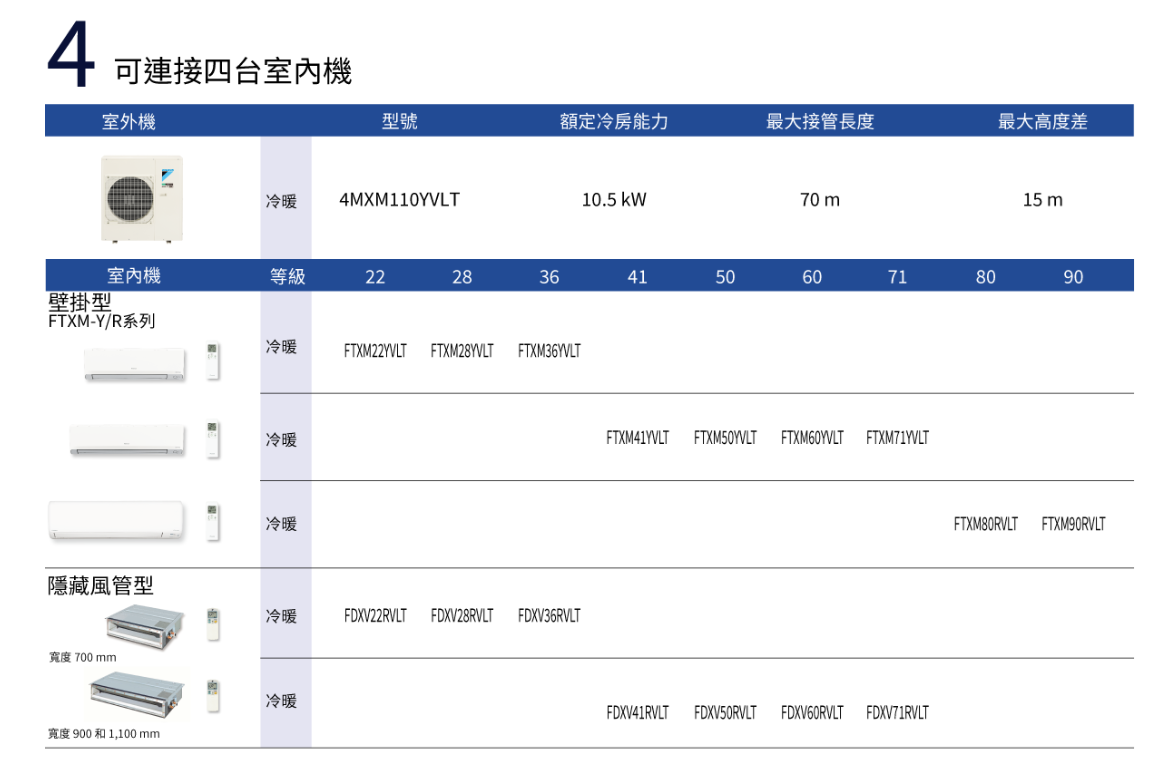The image size is (1157, 774).
Task: Click model FTXM28YVLT
Action: [x=462, y=351]
